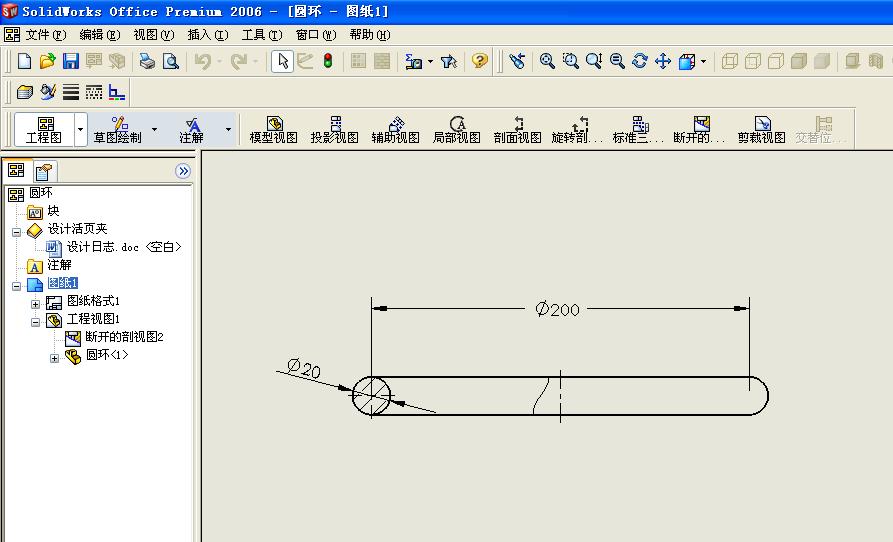Print the drawing with the printer icon

[x=148, y=61]
